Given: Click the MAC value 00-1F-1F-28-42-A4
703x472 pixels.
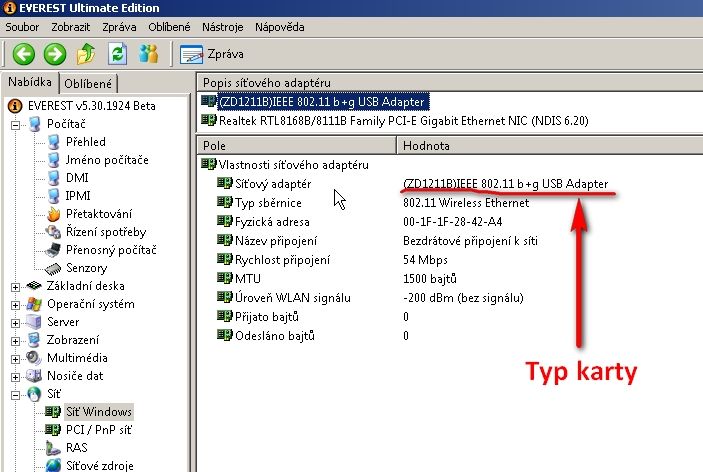Looking at the screenshot, I should tap(452, 222).
